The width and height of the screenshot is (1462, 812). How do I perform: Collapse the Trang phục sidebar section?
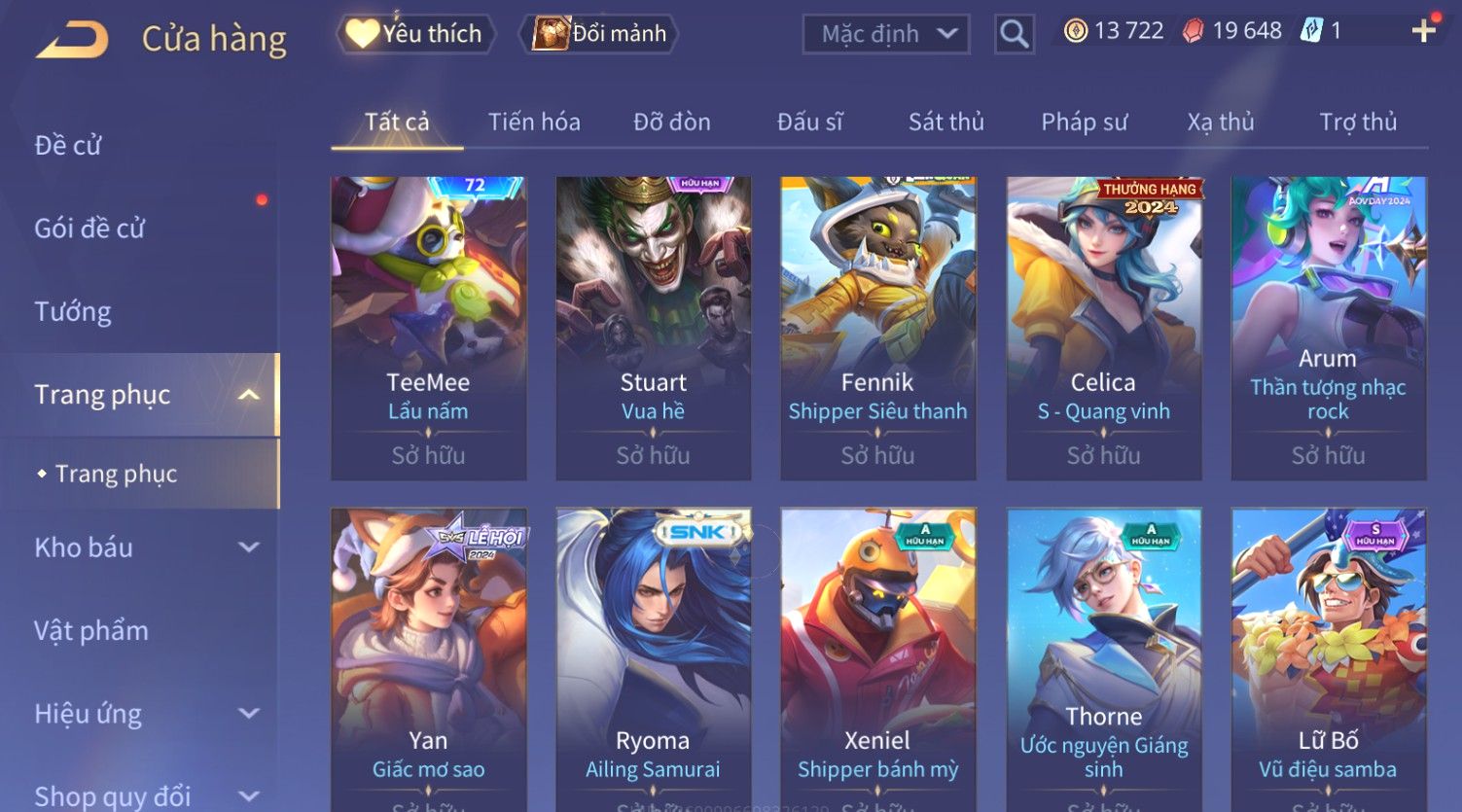coord(249,394)
